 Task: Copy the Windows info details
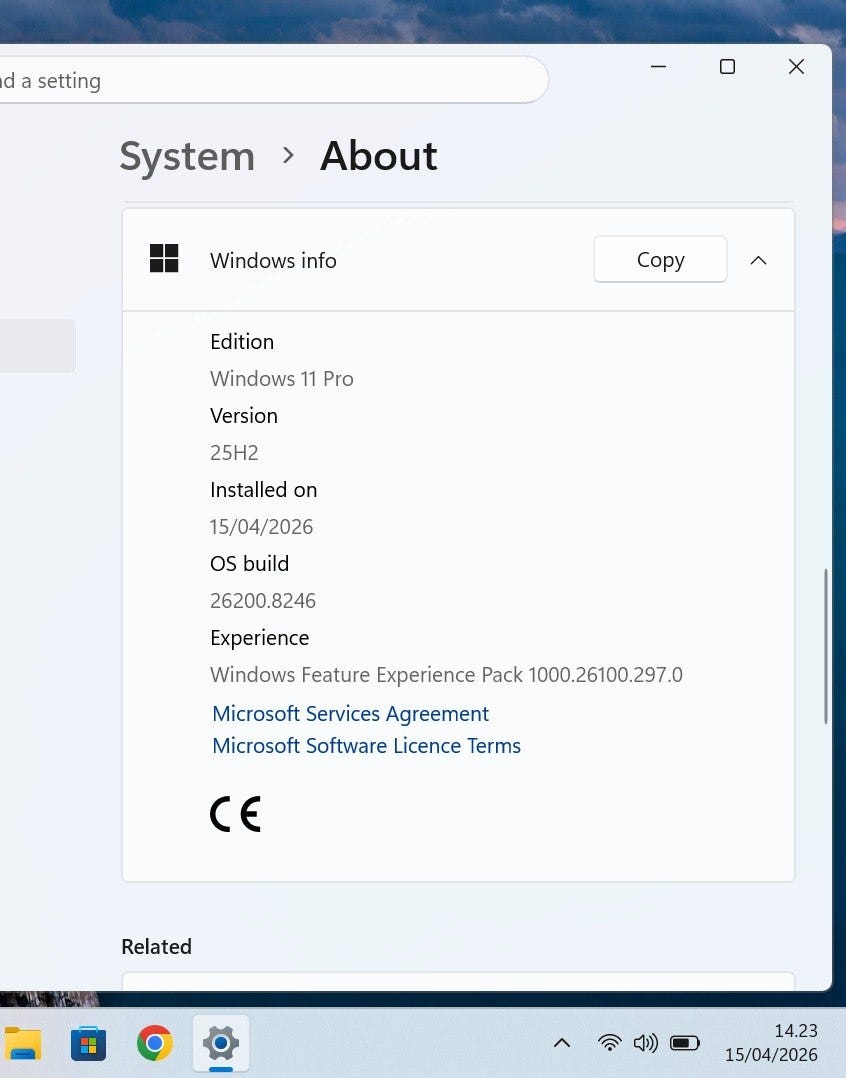(660, 260)
